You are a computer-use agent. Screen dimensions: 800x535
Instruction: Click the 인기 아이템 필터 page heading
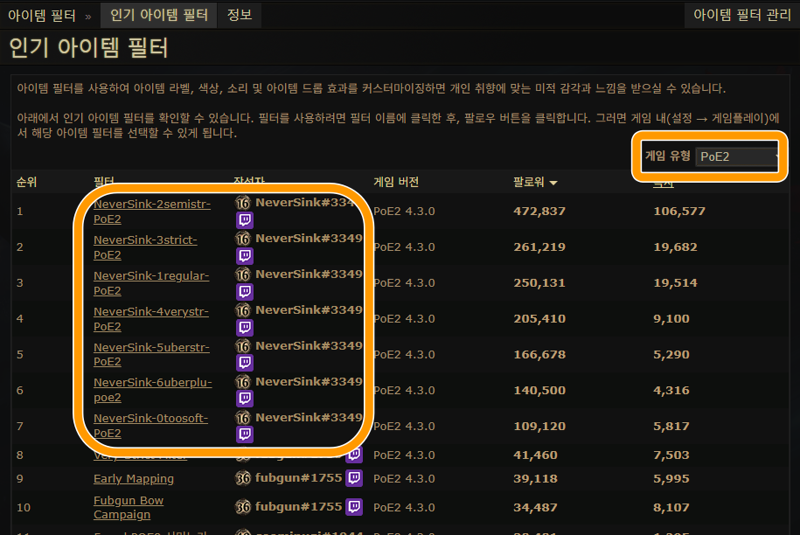click(x=88, y=47)
